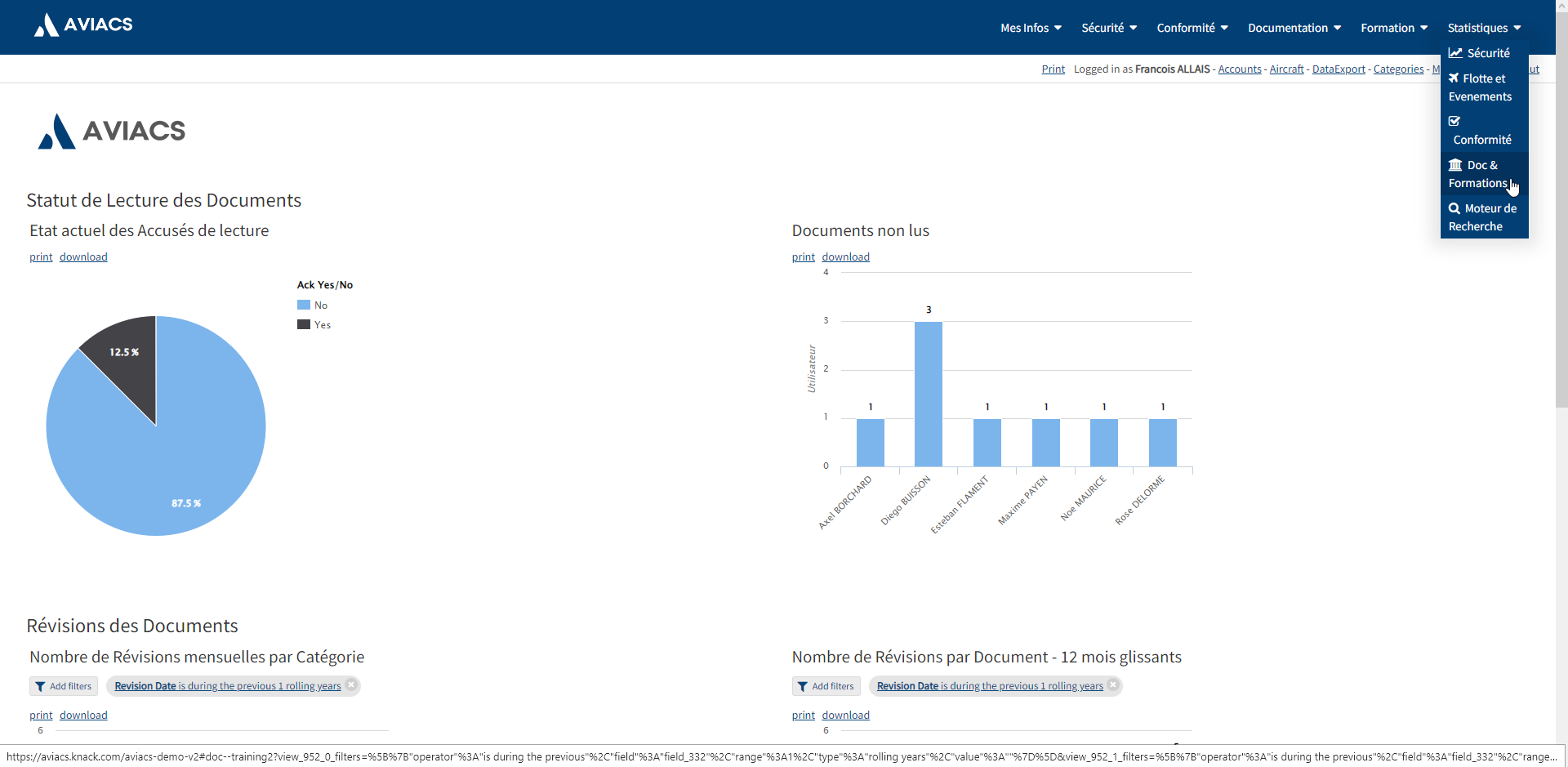Click the magnifier icon beside Moteur de
The width and height of the screenshot is (1568, 767).
[x=1454, y=208]
